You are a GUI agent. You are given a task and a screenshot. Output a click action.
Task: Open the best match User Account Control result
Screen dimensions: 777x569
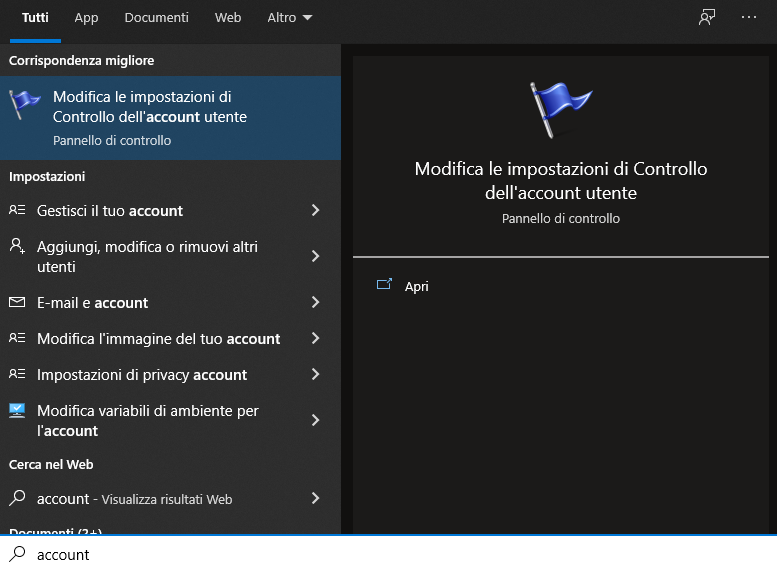coord(170,118)
